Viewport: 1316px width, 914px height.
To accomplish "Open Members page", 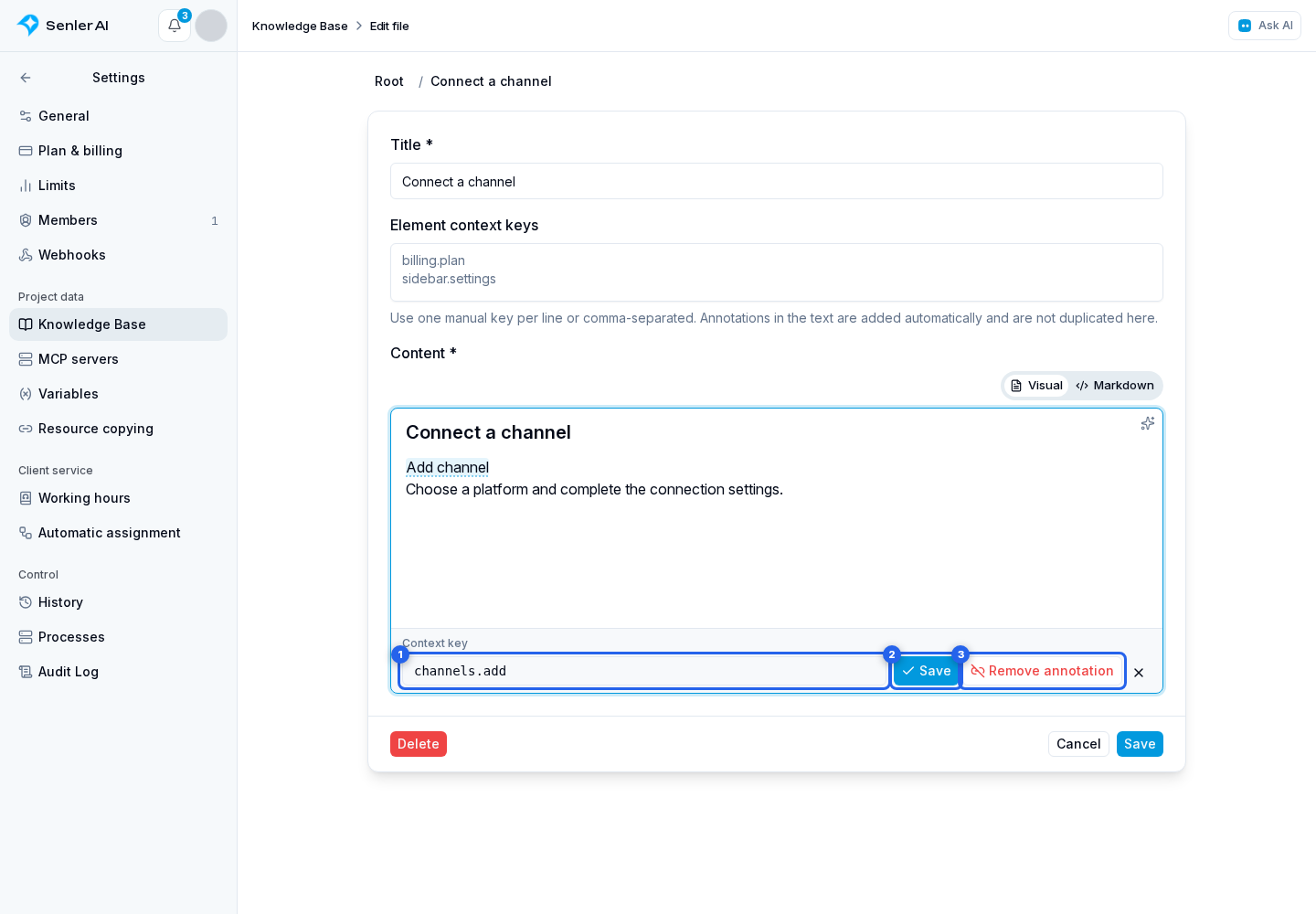I will pos(119,220).
